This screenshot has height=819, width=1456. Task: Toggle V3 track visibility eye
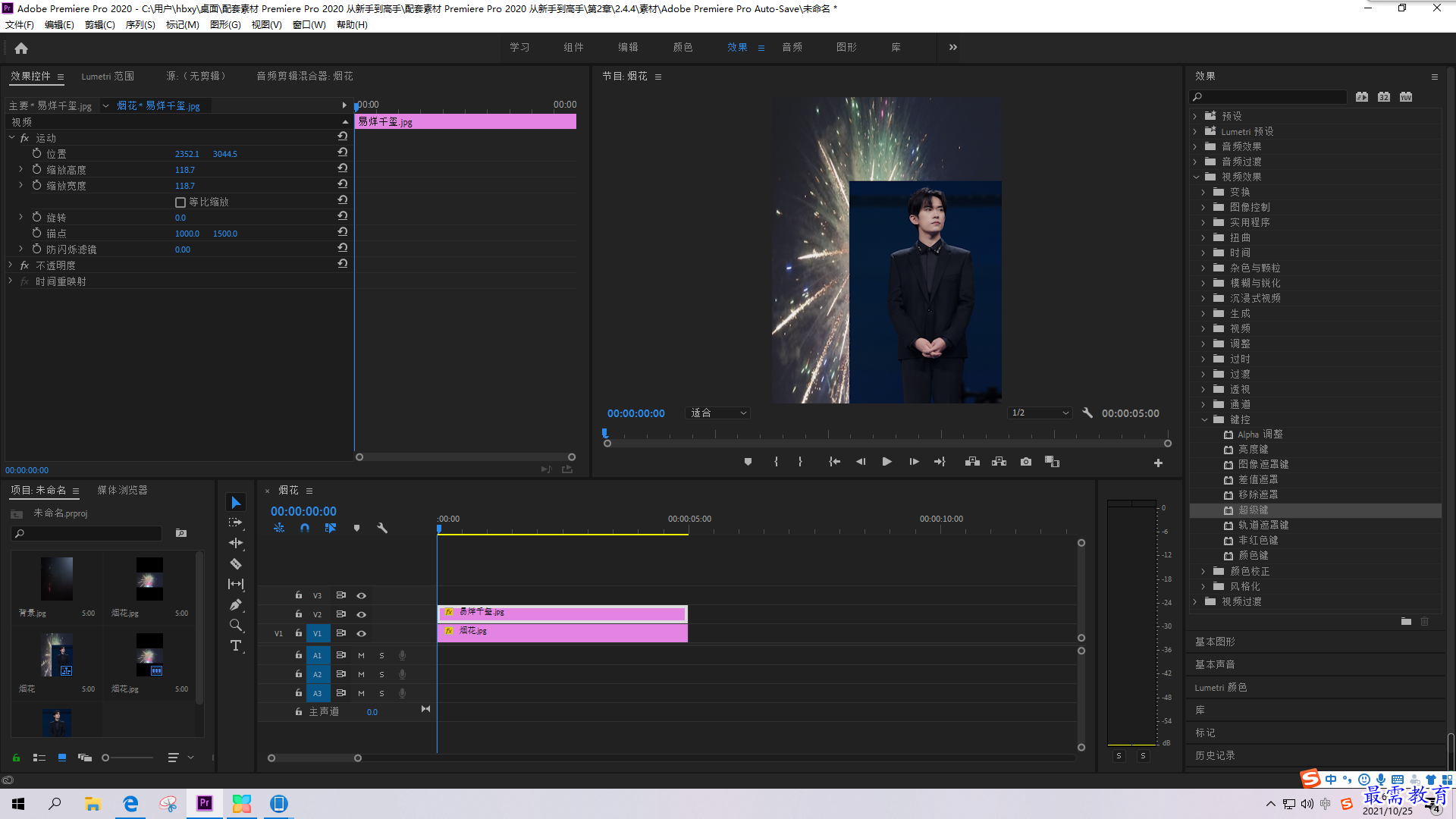362,595
